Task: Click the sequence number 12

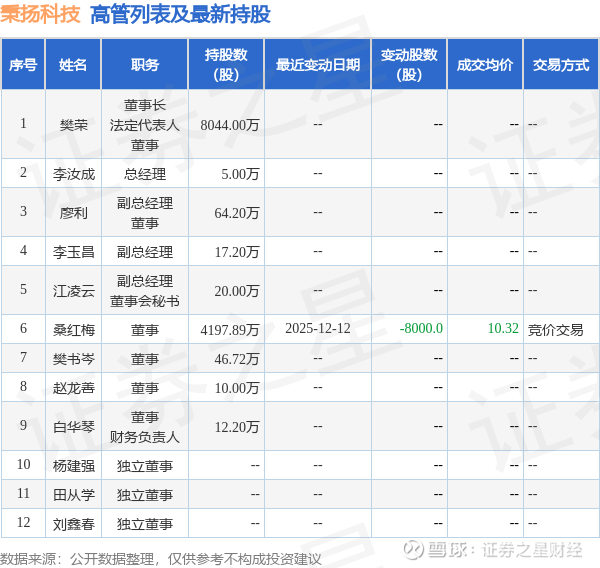Action: tap(23, 522)
